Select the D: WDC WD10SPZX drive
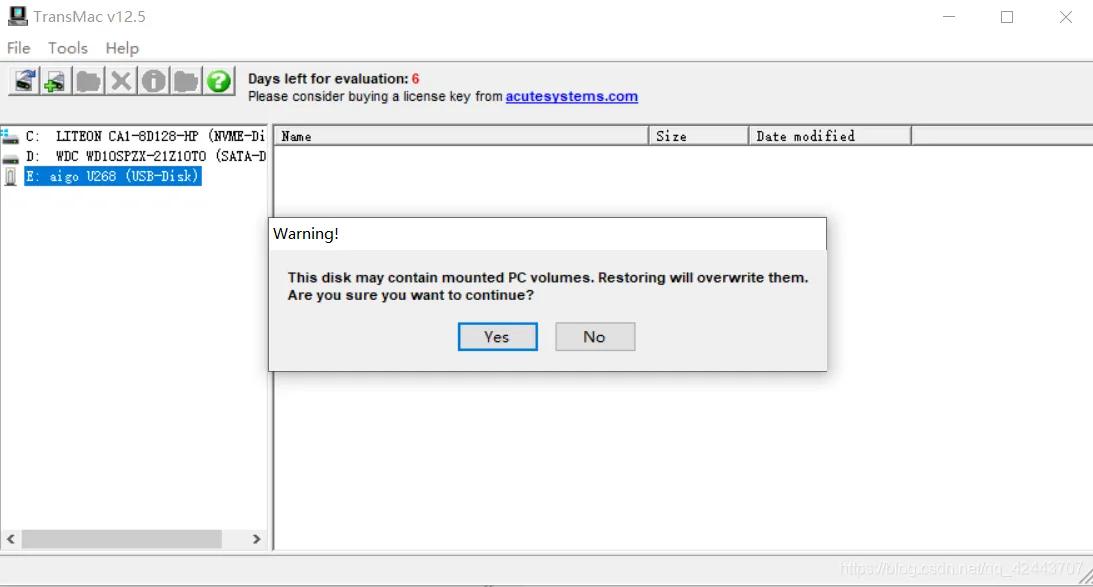Screen dimensions: 1093x587 [x=146, y=156]
